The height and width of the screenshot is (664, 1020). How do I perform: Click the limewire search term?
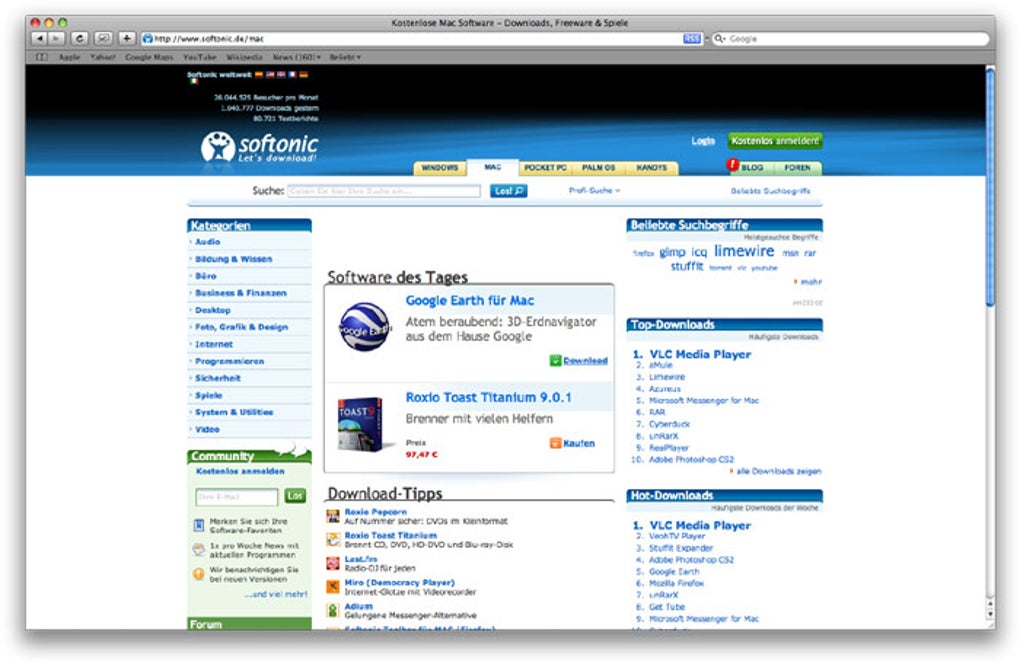tap(744, 251)
